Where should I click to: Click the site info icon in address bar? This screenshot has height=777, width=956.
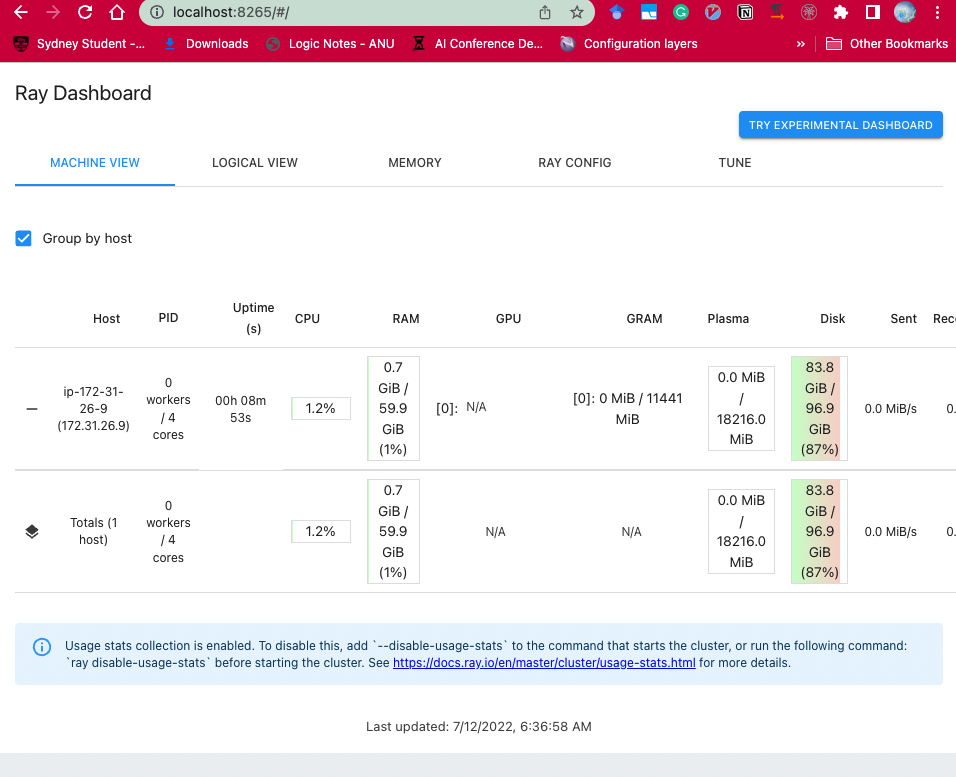157,12
